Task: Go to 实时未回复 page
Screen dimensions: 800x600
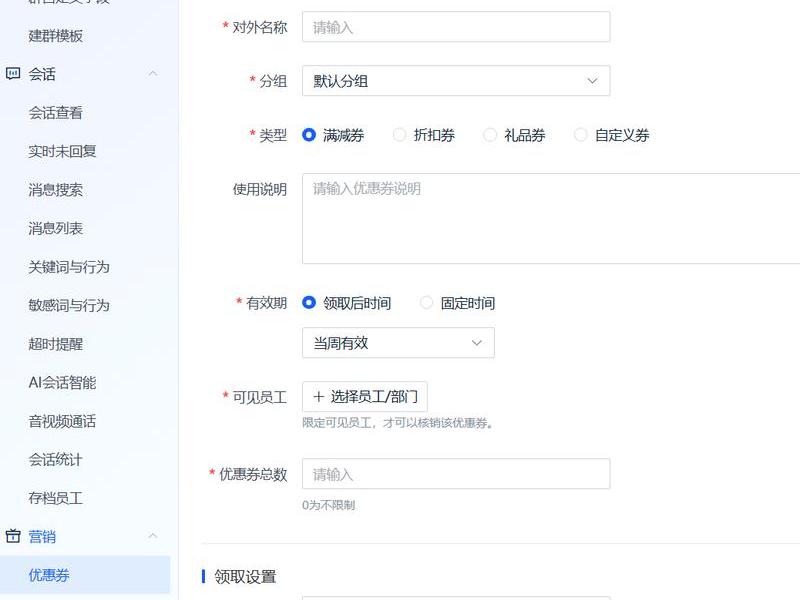Action: point(62,151)
